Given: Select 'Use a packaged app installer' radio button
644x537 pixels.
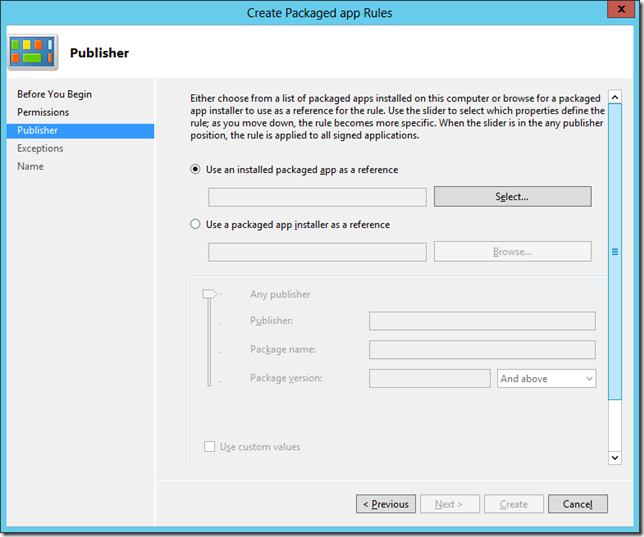Looking at the screenshot, I should point(196,225).
